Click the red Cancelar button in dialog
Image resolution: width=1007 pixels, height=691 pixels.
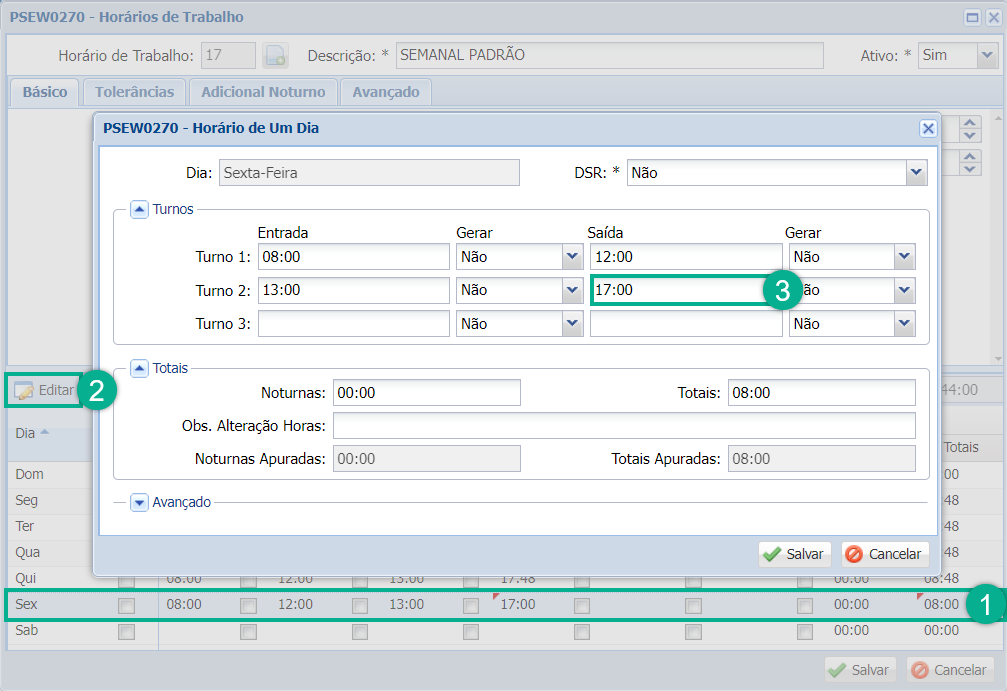[885, 554]
